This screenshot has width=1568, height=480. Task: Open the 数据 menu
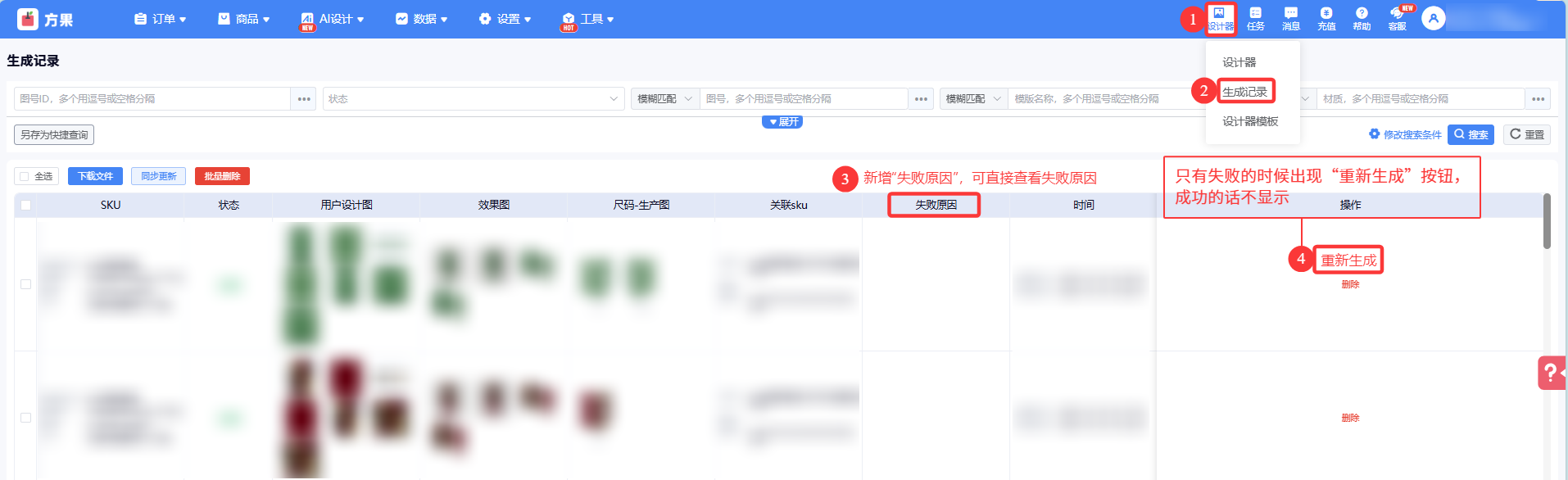(x=422, y=19)
